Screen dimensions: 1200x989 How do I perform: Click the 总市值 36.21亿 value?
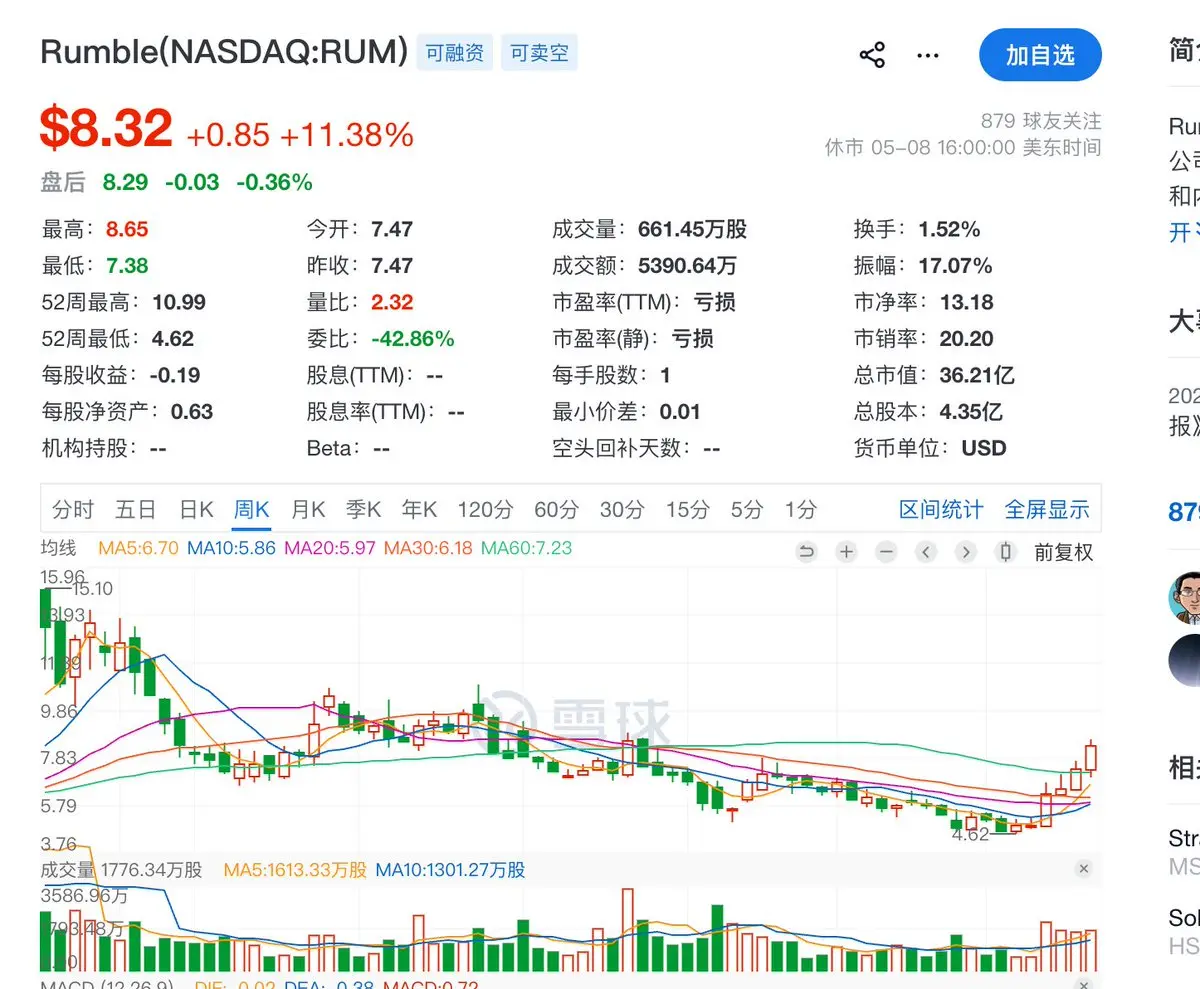(x=977, y=375)
